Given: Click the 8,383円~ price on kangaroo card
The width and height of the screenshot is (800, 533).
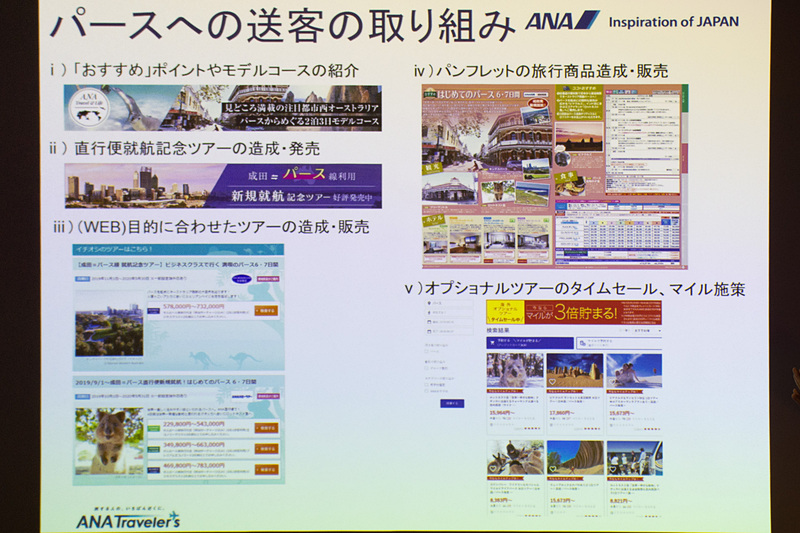Looking at the screenshot, I should click(501, 500).
